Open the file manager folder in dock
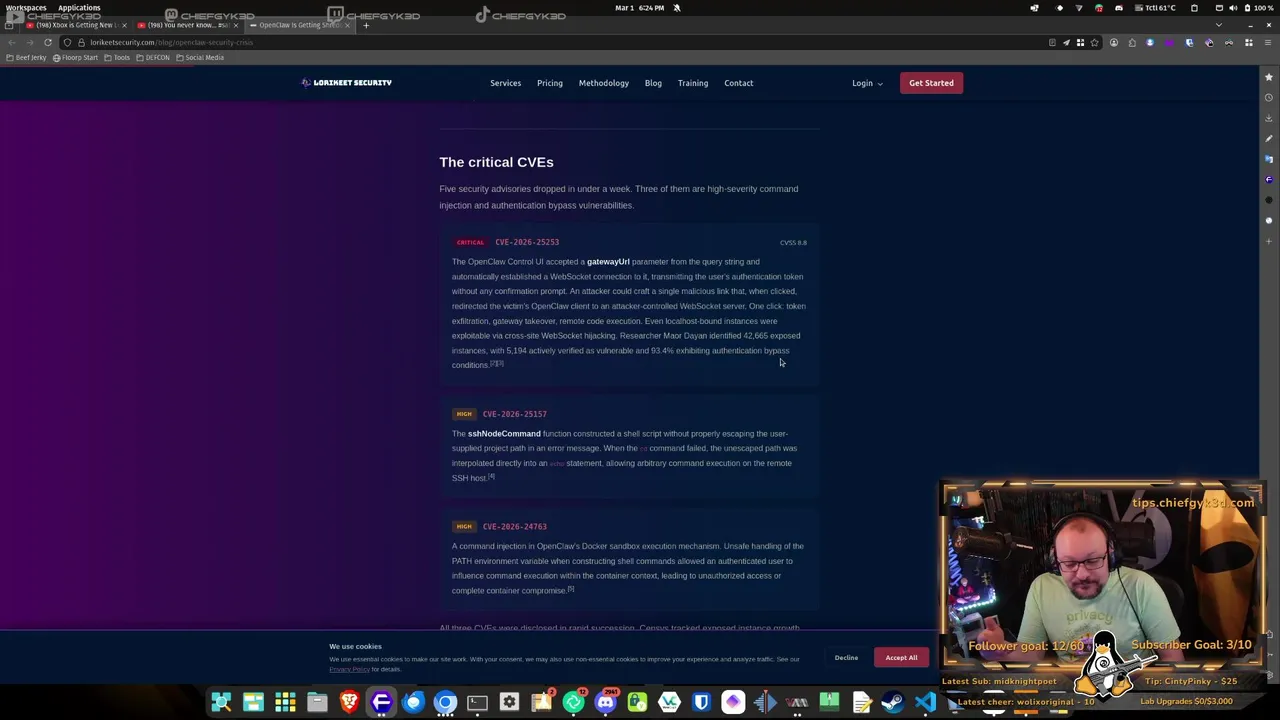This screenshot has width=1280, height=720. (x=317, y=702)
